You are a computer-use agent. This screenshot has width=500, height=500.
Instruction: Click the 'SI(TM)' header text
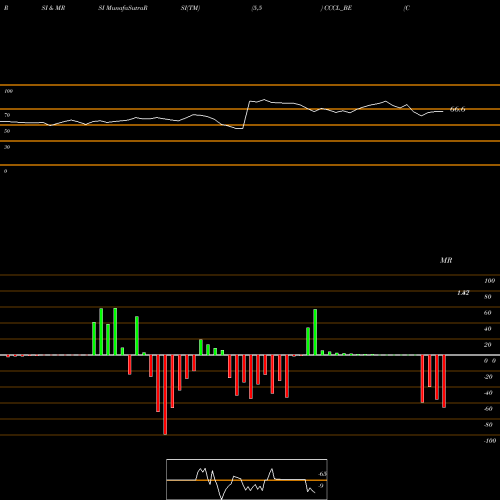pos(190,8)
